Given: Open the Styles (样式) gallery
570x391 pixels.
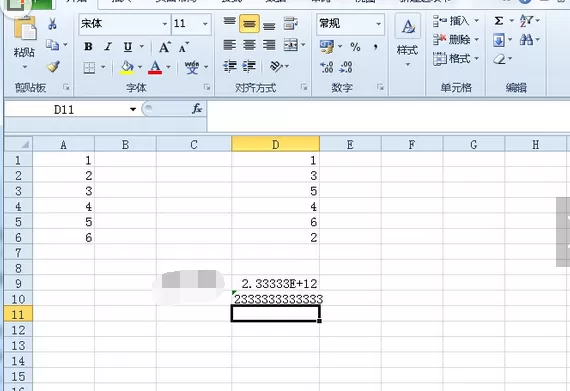Looking at the screenshot, I should (408, 41).
